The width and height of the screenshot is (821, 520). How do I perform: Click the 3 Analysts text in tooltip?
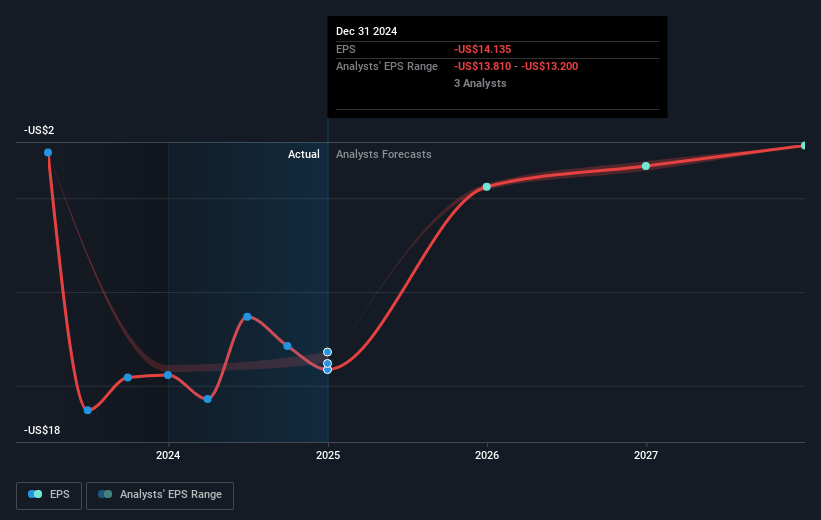pos(480,83)
